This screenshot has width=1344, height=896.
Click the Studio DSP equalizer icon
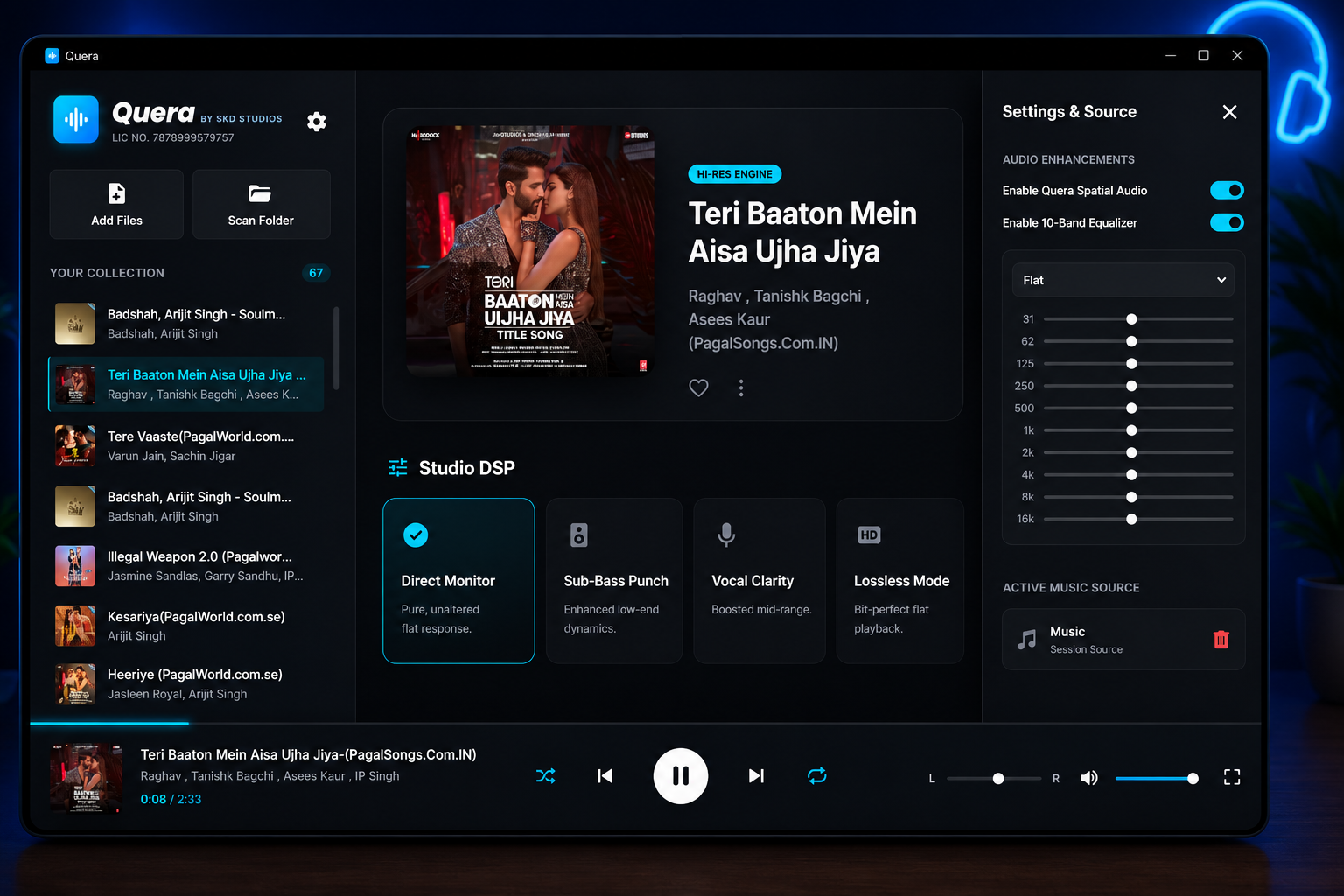[398, 468]
